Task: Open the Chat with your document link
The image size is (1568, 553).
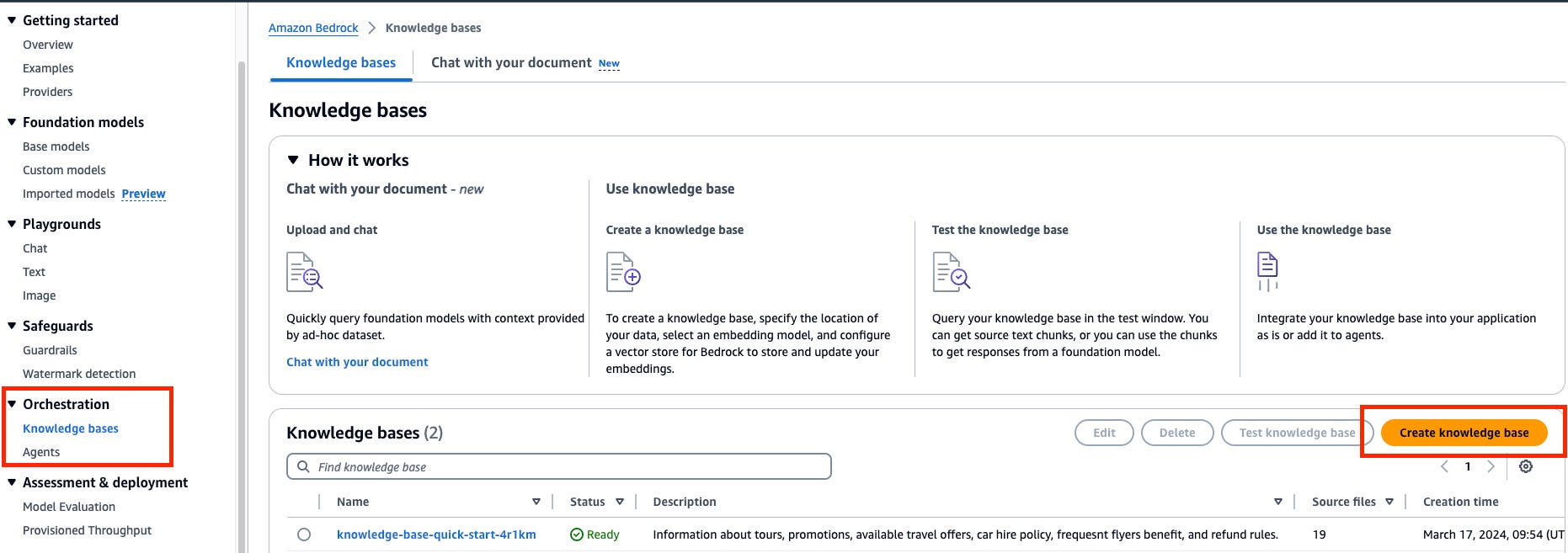Action: pos(357,362)
